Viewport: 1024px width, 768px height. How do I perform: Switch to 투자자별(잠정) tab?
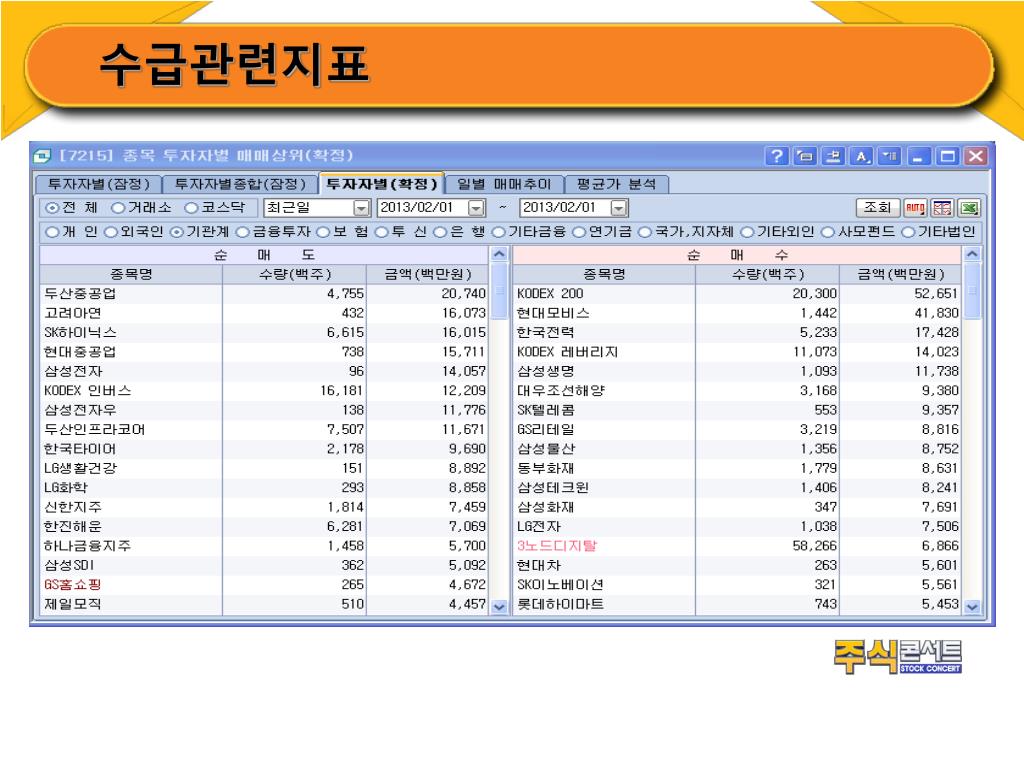[99, 185]
